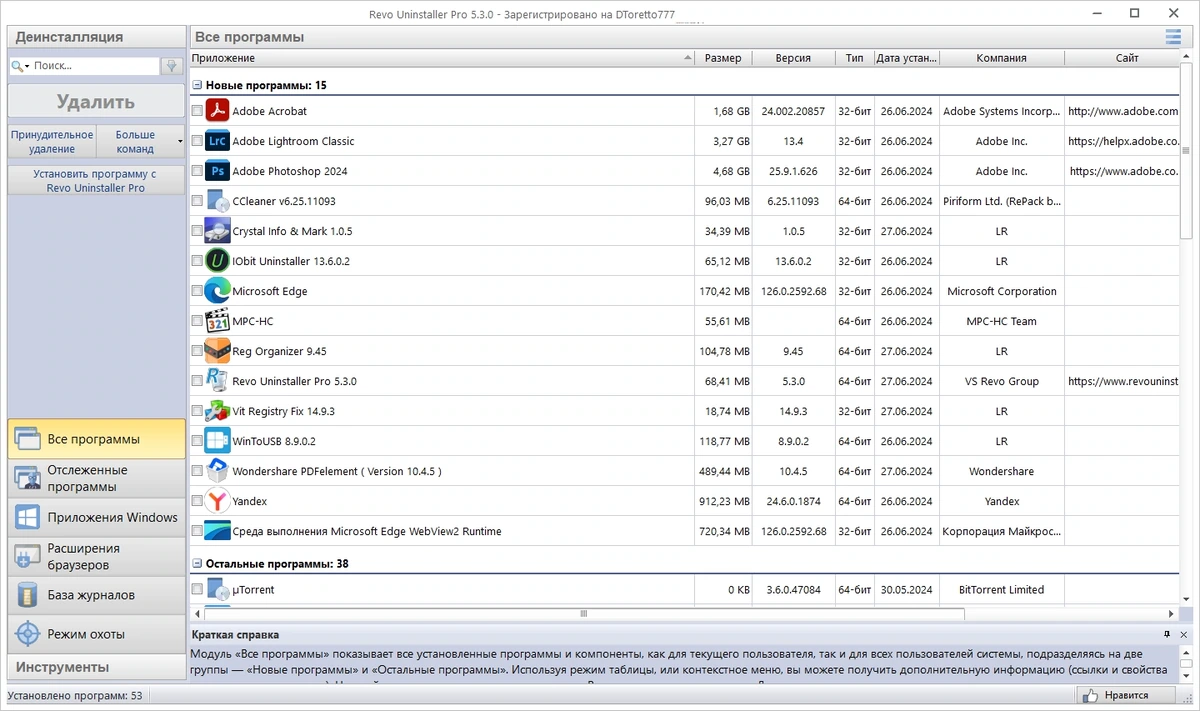This screenshot has height=711, width=1200.
Task: Open Приложения Windows section
Action: (96, 517)
